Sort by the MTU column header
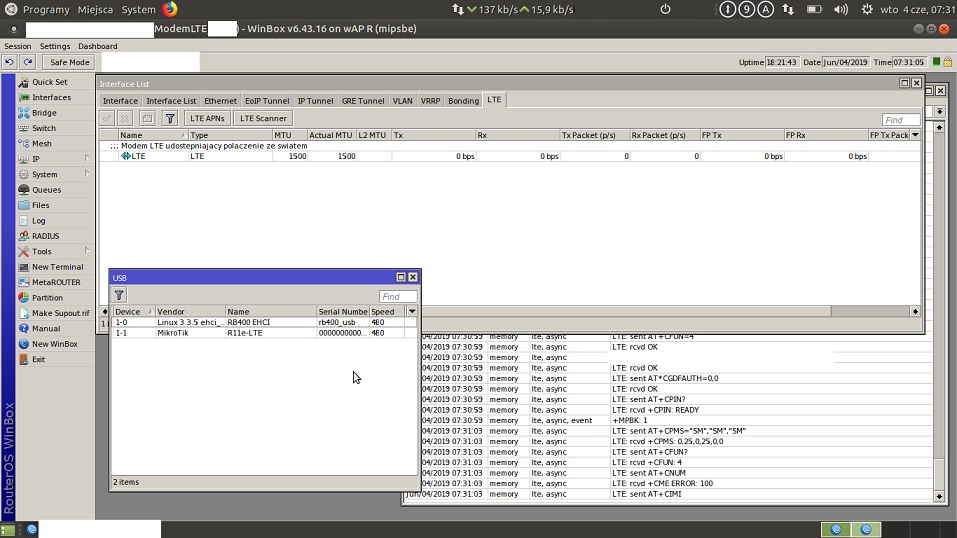The image size is (957, 538). (x=289, y=135)
